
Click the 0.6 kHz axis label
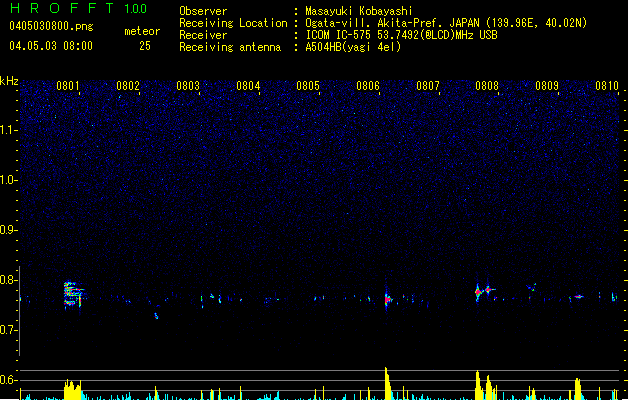click(x=9, y=380)
